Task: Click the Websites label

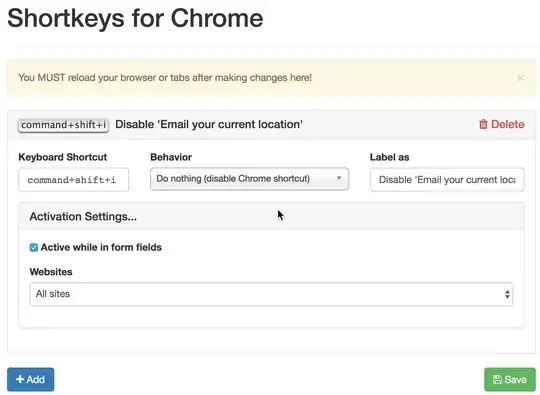Action: tap(51, 272)
